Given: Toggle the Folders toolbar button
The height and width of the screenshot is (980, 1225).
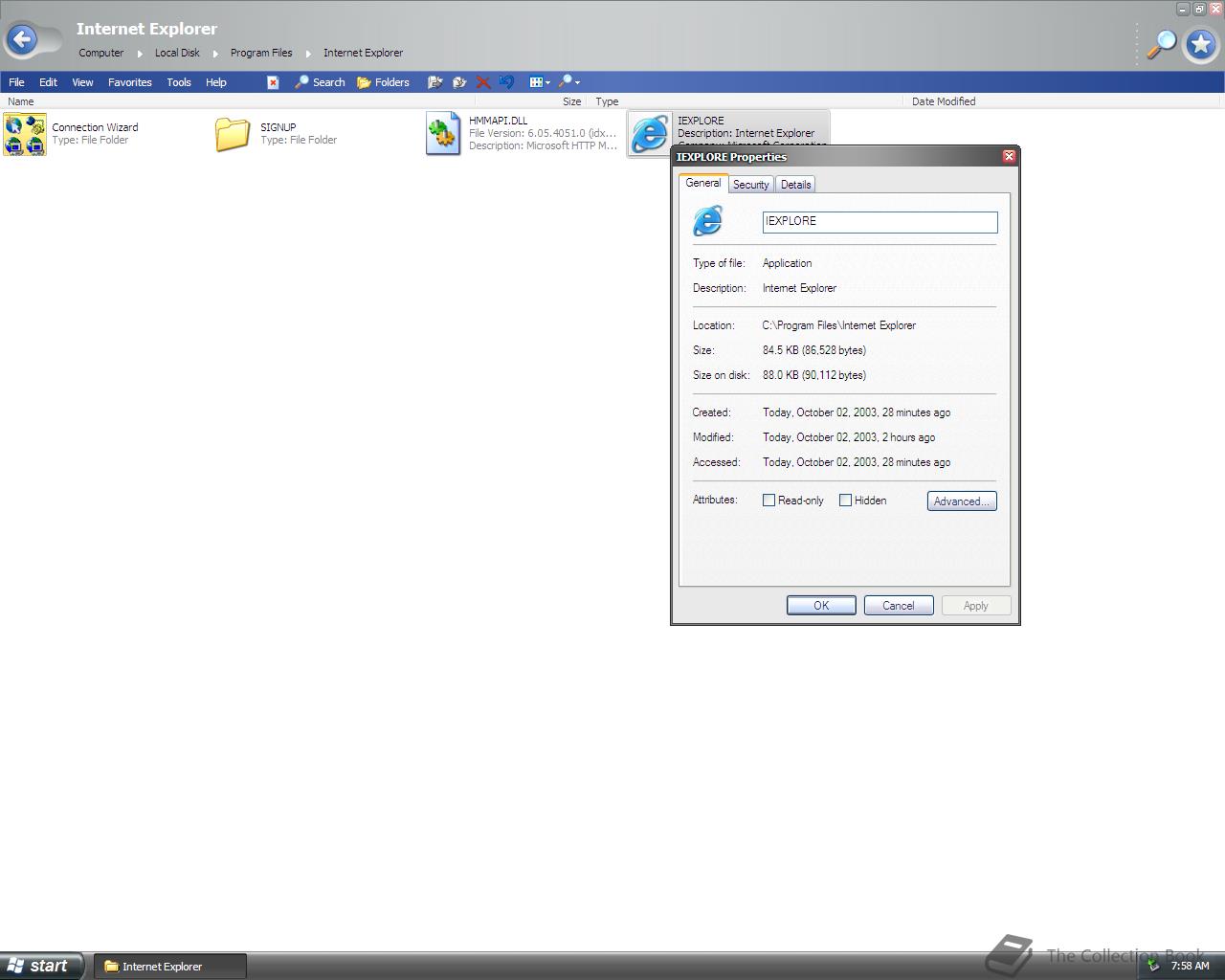Looking at the screenshot, I should (384, 82).
